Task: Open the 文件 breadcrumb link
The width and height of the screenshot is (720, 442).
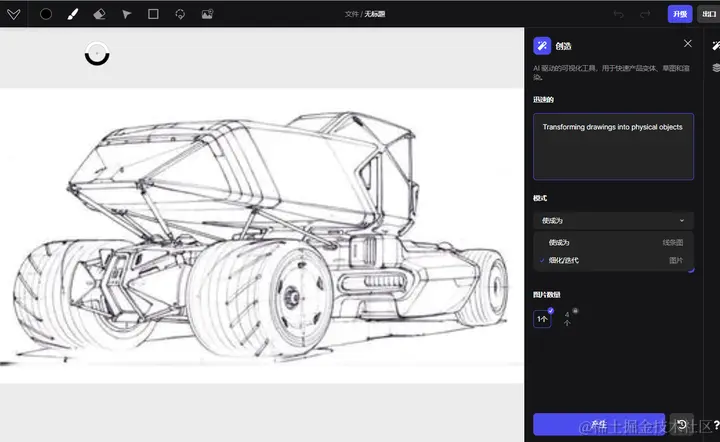Action: [351, 14]
